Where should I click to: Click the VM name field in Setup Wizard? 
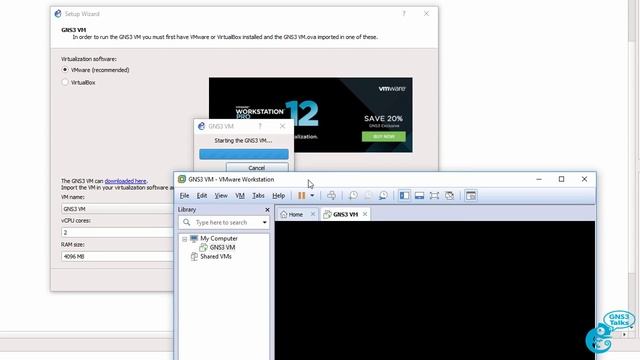(x=117, y=209)
